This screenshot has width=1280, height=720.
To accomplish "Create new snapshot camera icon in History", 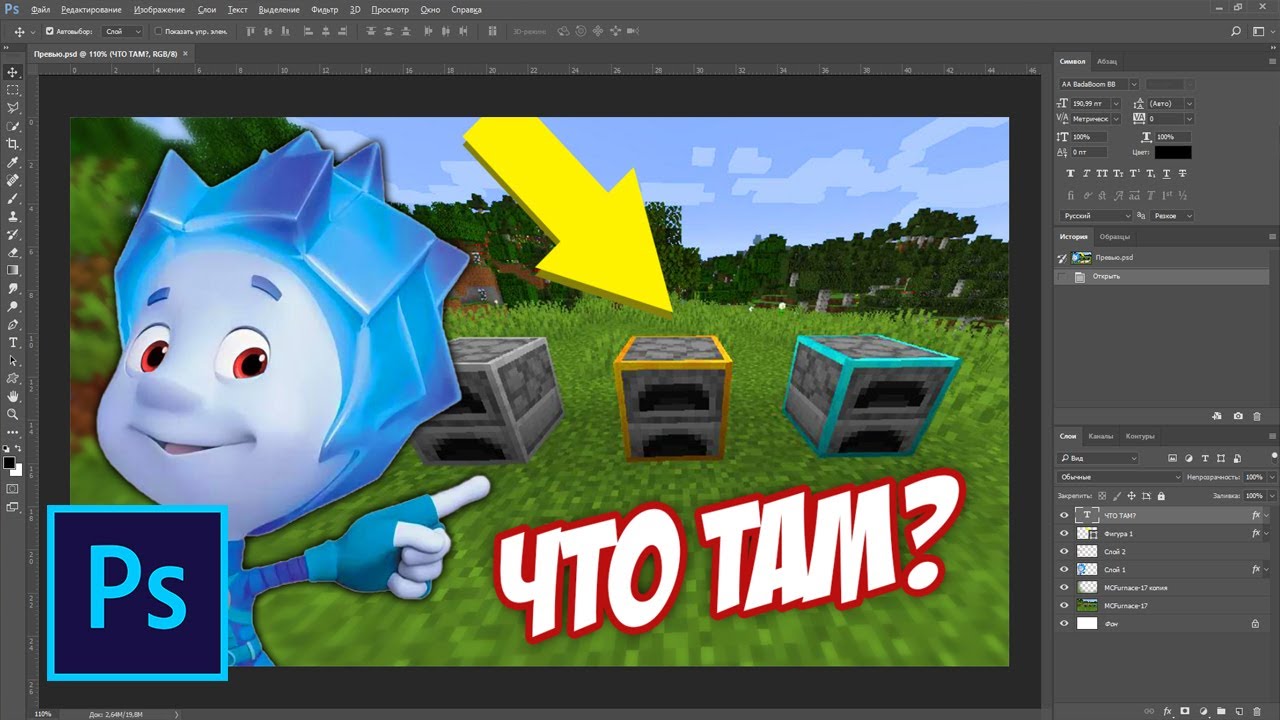I will pos(1238,415).
